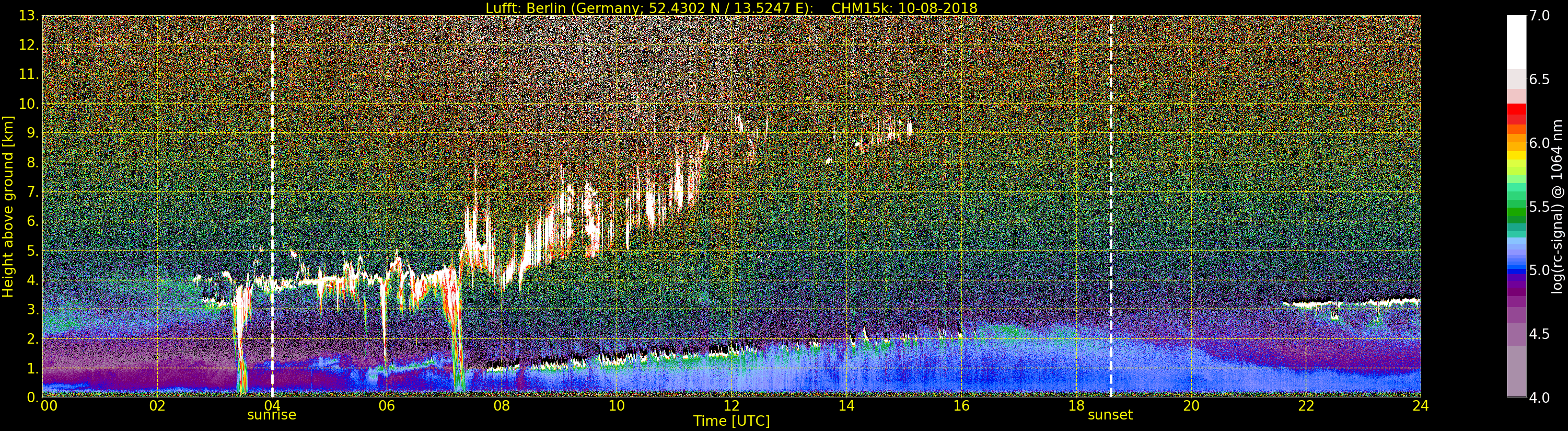This screenshot has width=1568, height=431.
Task: Click the '3.' tick on the height axis
Action: click(x=32, y=309)
